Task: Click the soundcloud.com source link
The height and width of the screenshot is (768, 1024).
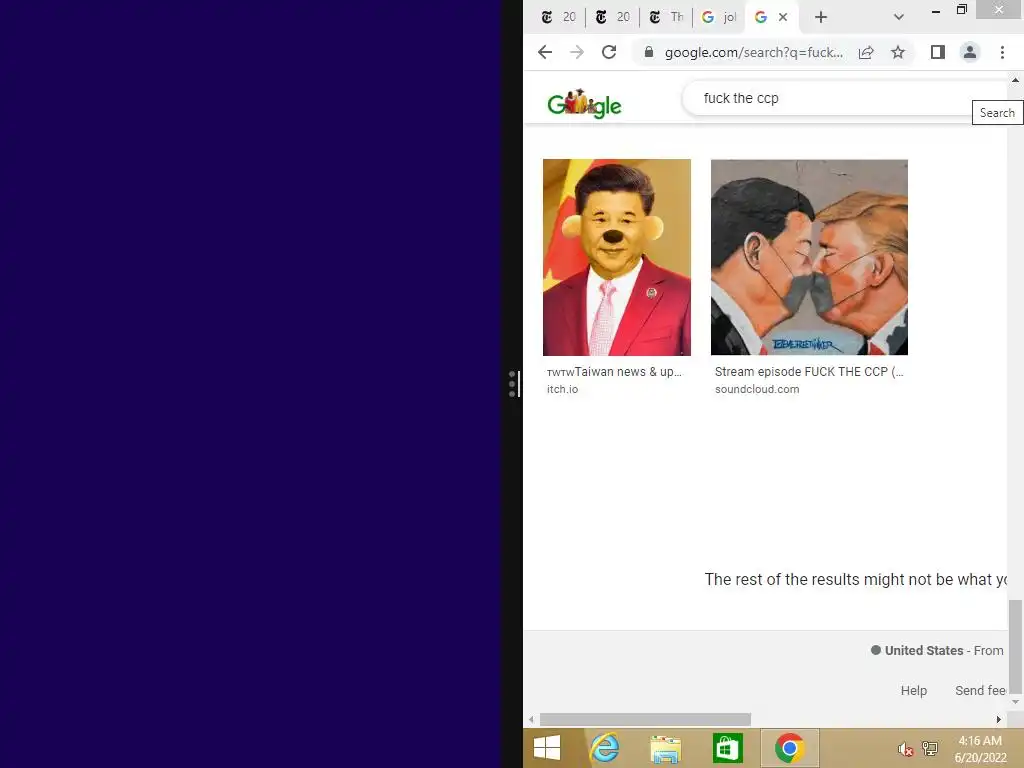Action: tap(757, 389)
